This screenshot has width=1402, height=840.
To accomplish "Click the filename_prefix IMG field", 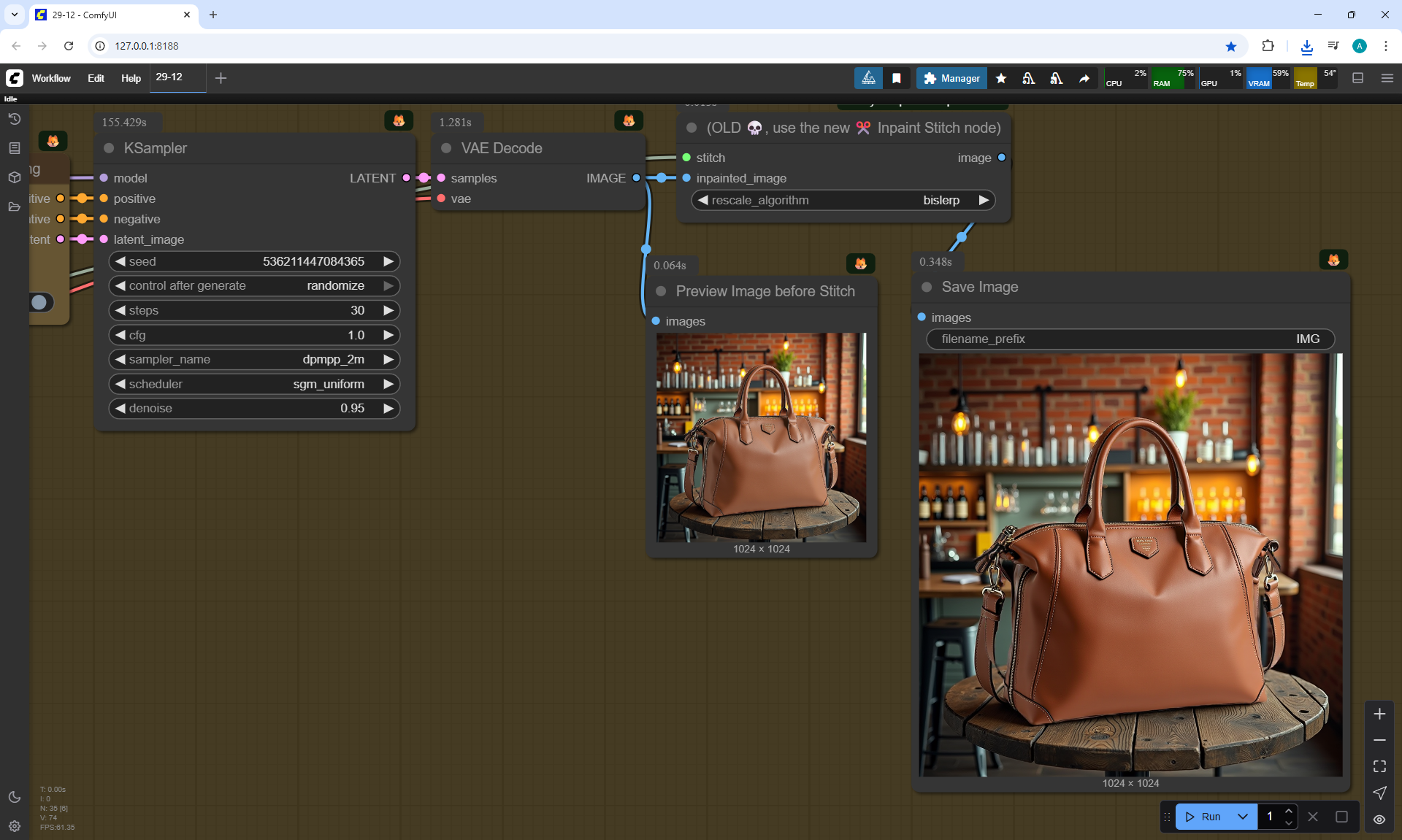I will (x=1130, y=339).
